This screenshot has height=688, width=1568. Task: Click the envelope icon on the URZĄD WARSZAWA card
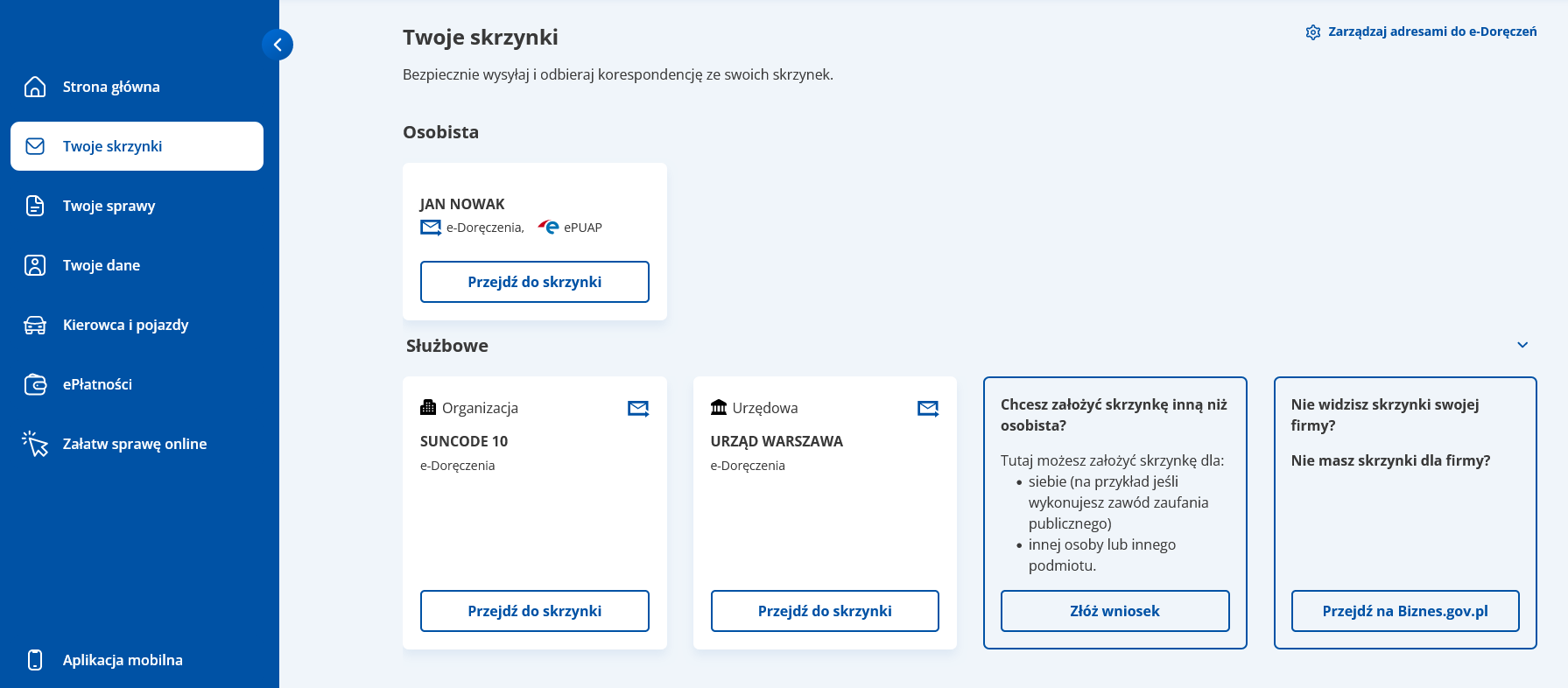928,409
